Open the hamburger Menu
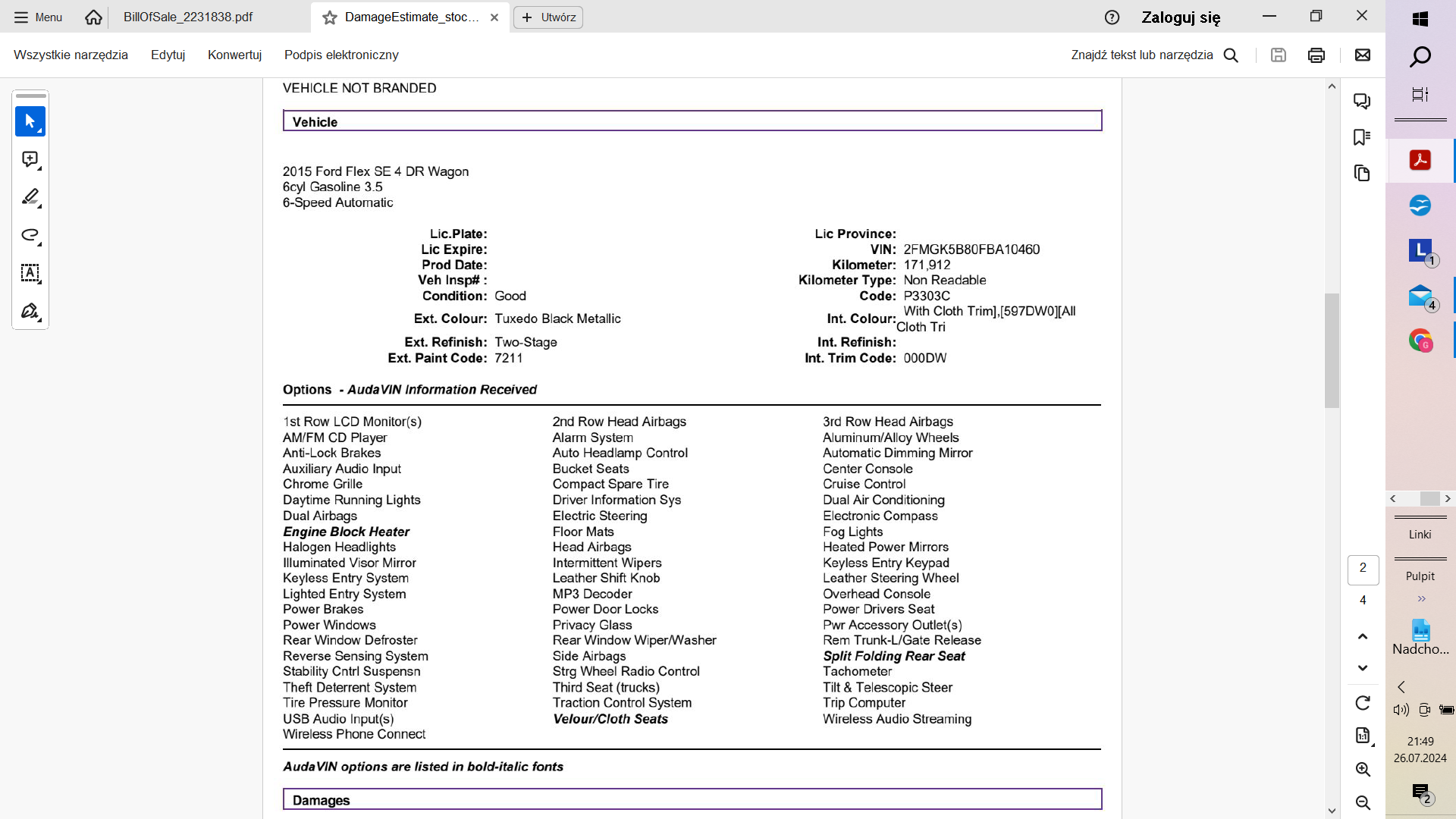This screenshot has width=1456, height=819. (x=38, y=17)
